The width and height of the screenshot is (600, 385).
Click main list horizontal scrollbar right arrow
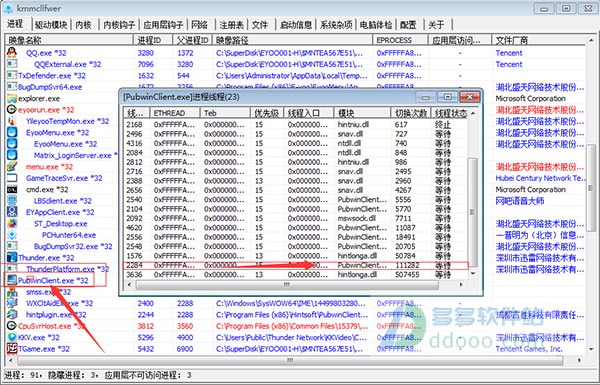(579, 360)
